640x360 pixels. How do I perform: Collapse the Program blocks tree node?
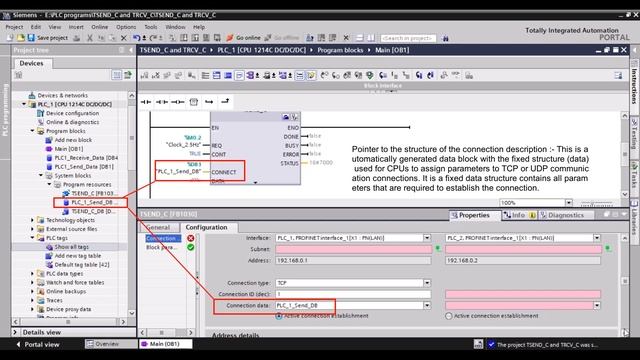pyautogui.click(x=33, y=131)
